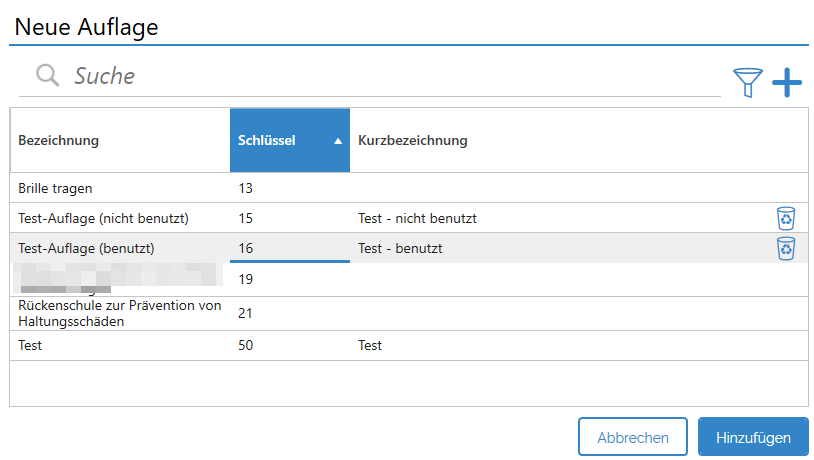Sort by Kurzbezeichnung column header
This screenshot has width=814, height=460.
tap(413, 141)
